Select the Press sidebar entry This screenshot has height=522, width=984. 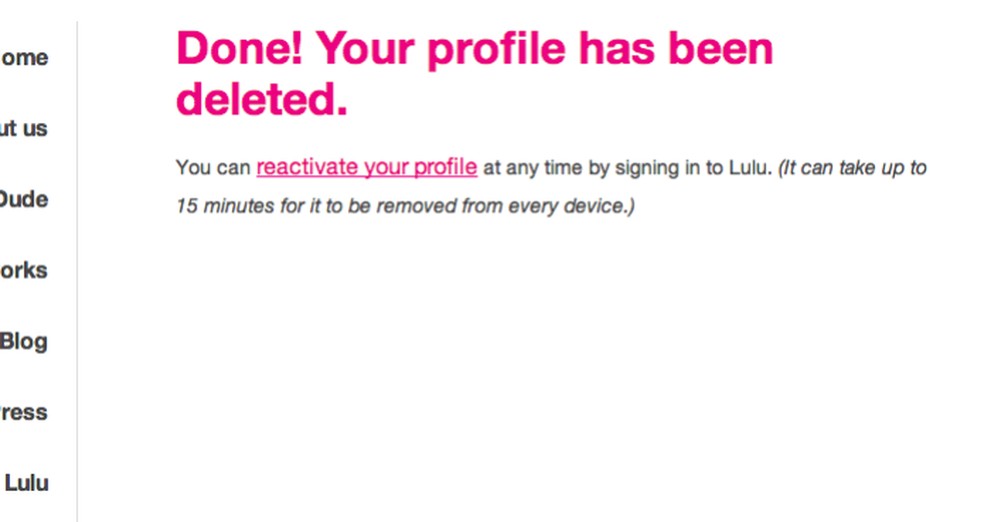coord(24,413)
